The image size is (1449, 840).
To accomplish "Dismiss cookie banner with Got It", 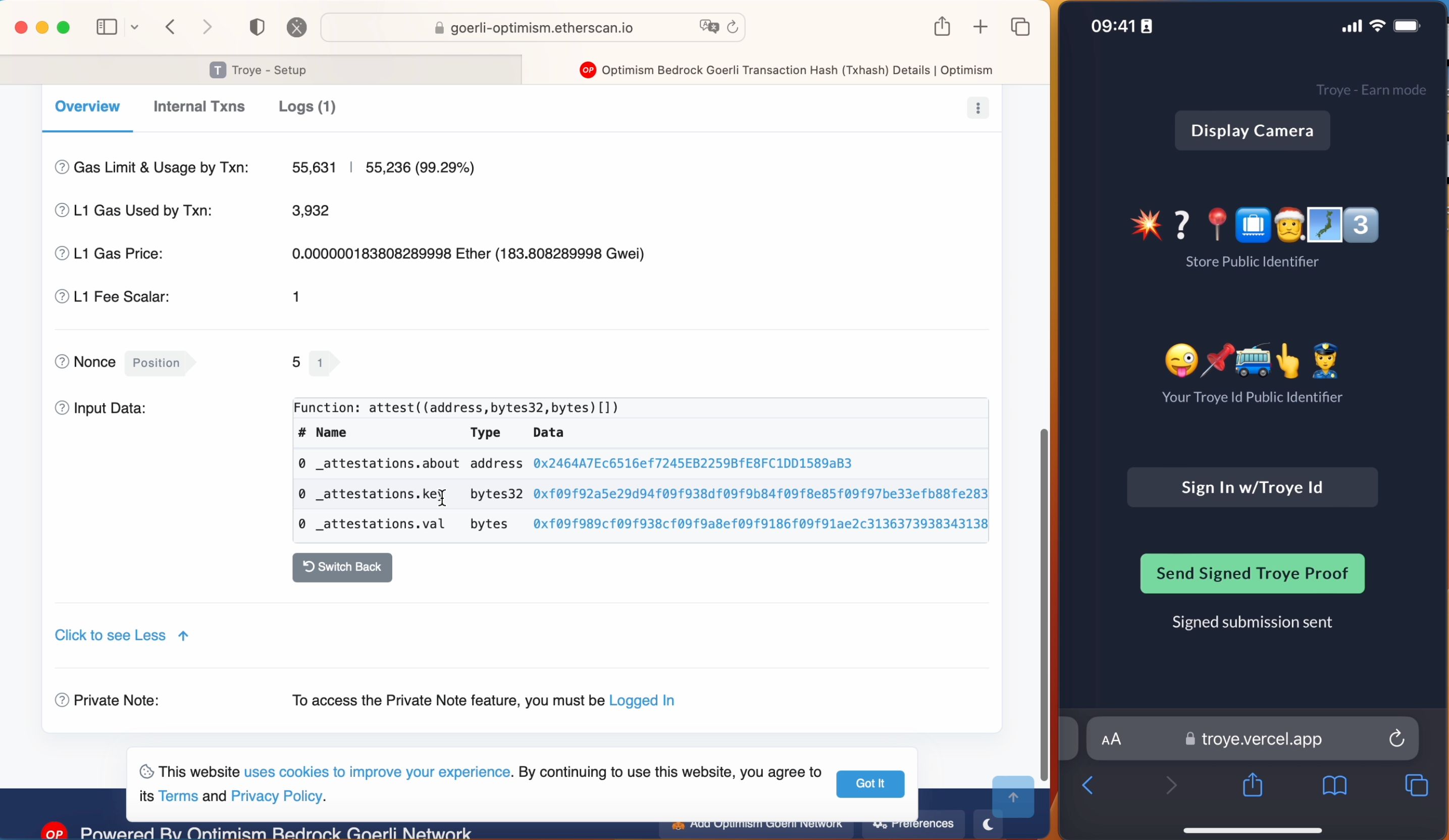I will point(870,783).
